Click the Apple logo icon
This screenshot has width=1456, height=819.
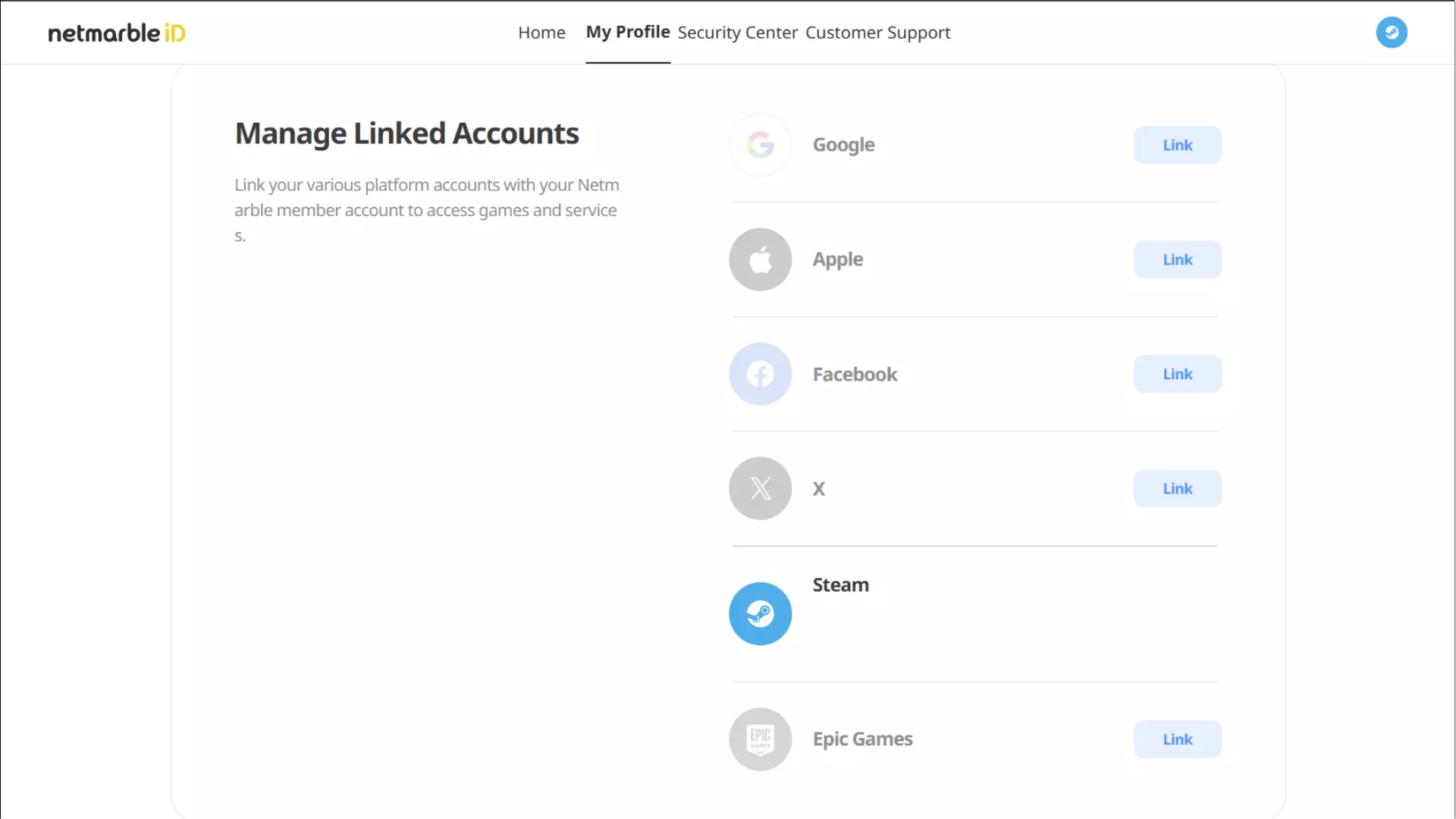coord(760,259)
